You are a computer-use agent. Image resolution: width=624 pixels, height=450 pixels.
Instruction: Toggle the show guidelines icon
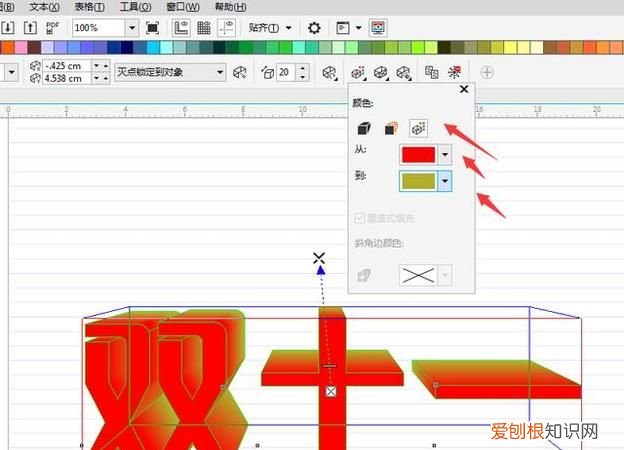226,27
